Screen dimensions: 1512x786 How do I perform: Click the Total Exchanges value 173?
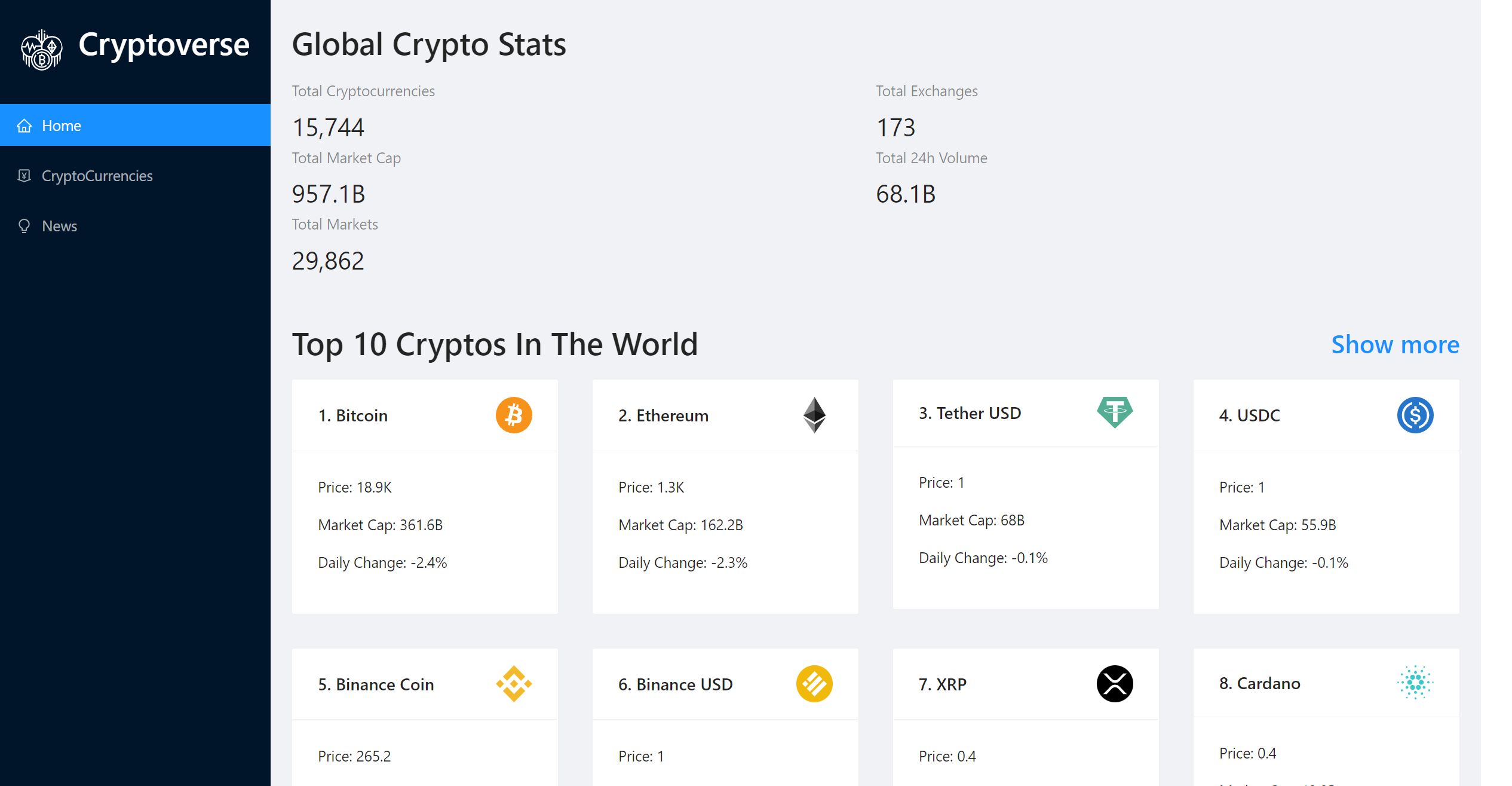click(895, 127)
